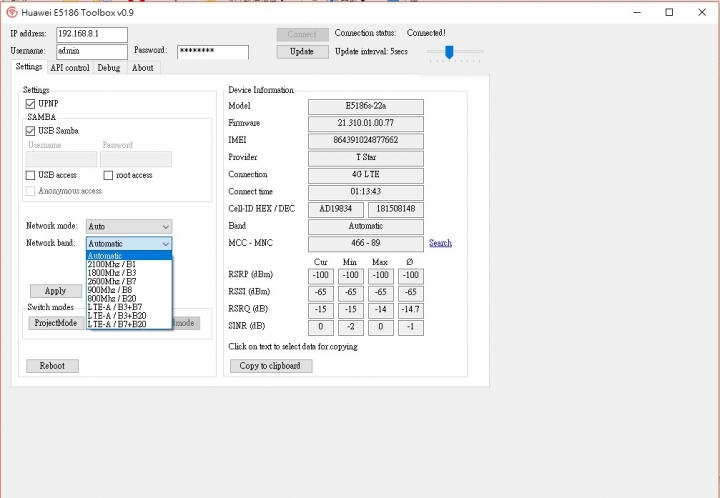Enable the USB access checkbox
The width and height of the screenshot is (720, 498).
click(x=30, y=175)
